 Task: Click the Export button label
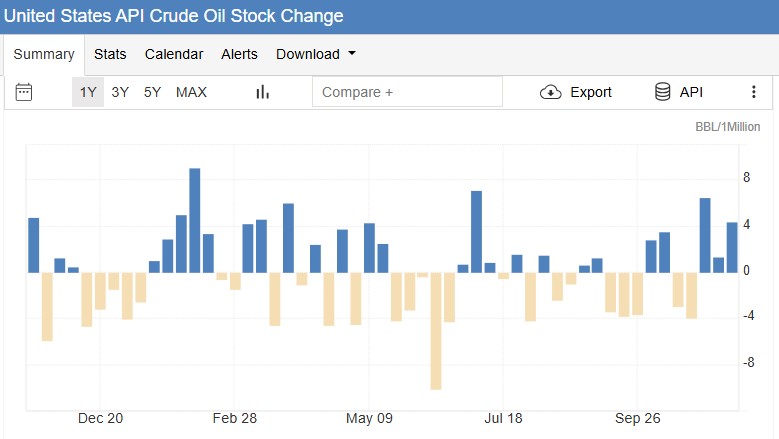590,92
